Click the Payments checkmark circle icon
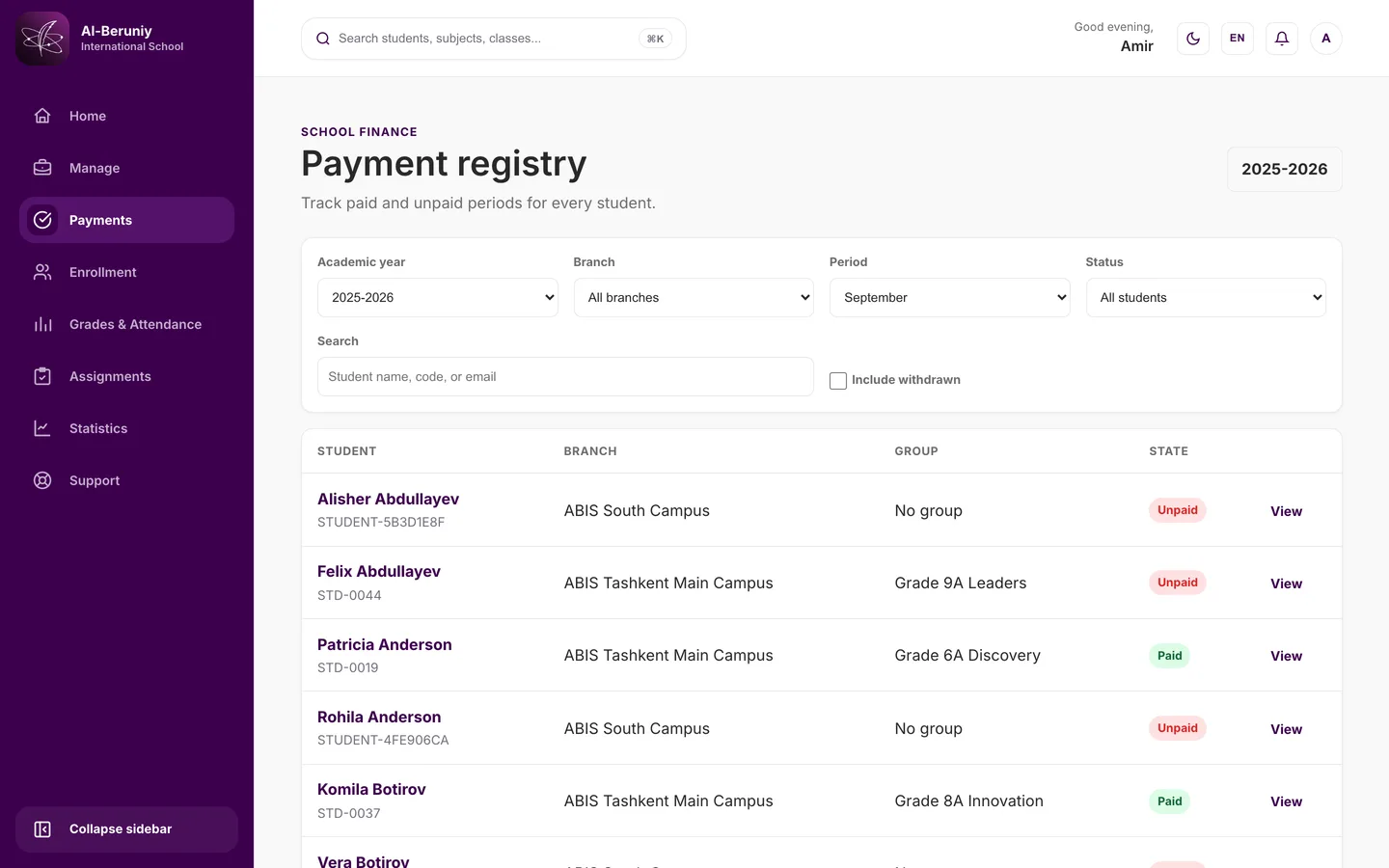Viewport: 1389px width, 868px height. (x=42, y=220)
